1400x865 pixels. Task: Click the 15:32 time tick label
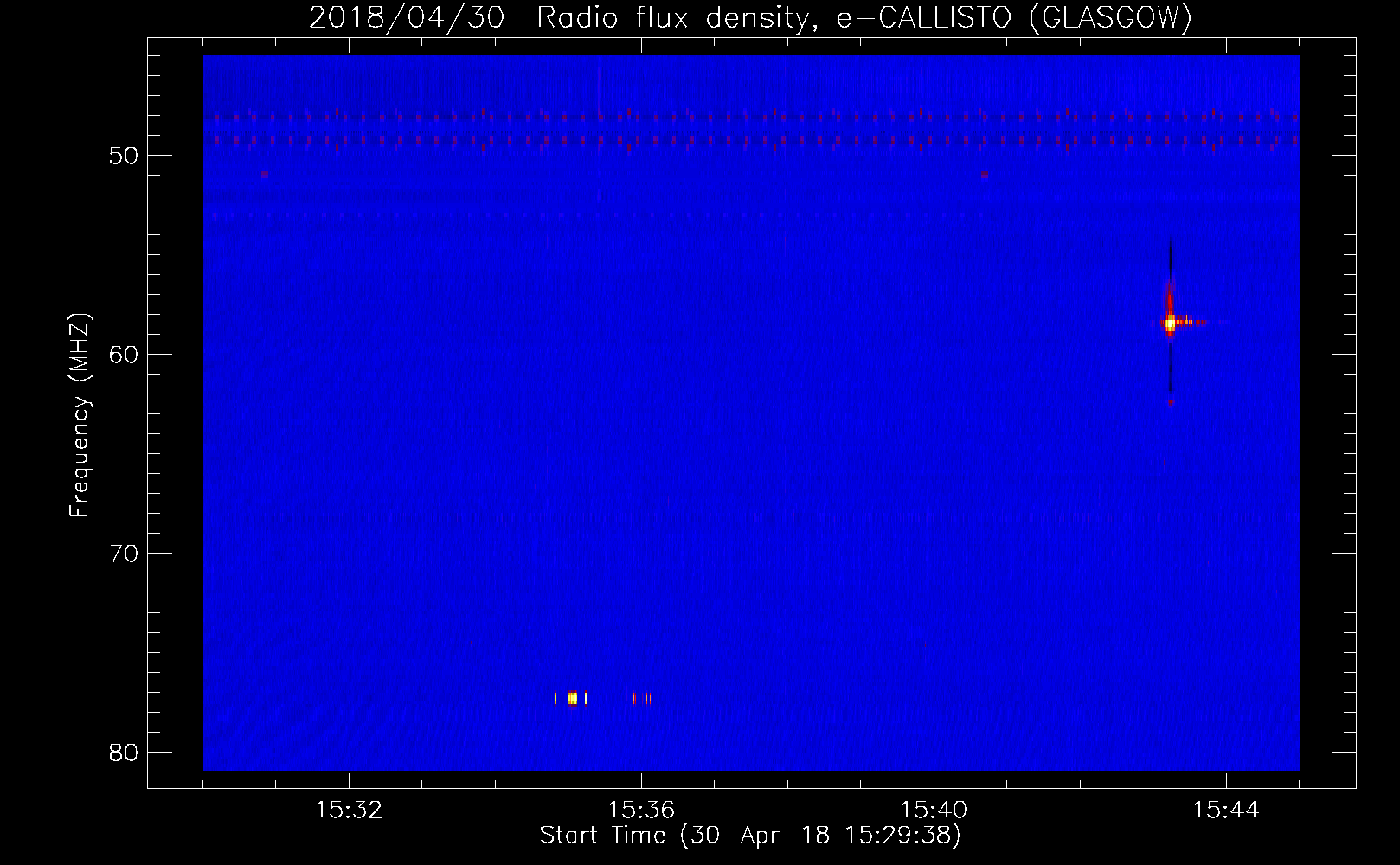pyautogui.click(x=349, y=811)
